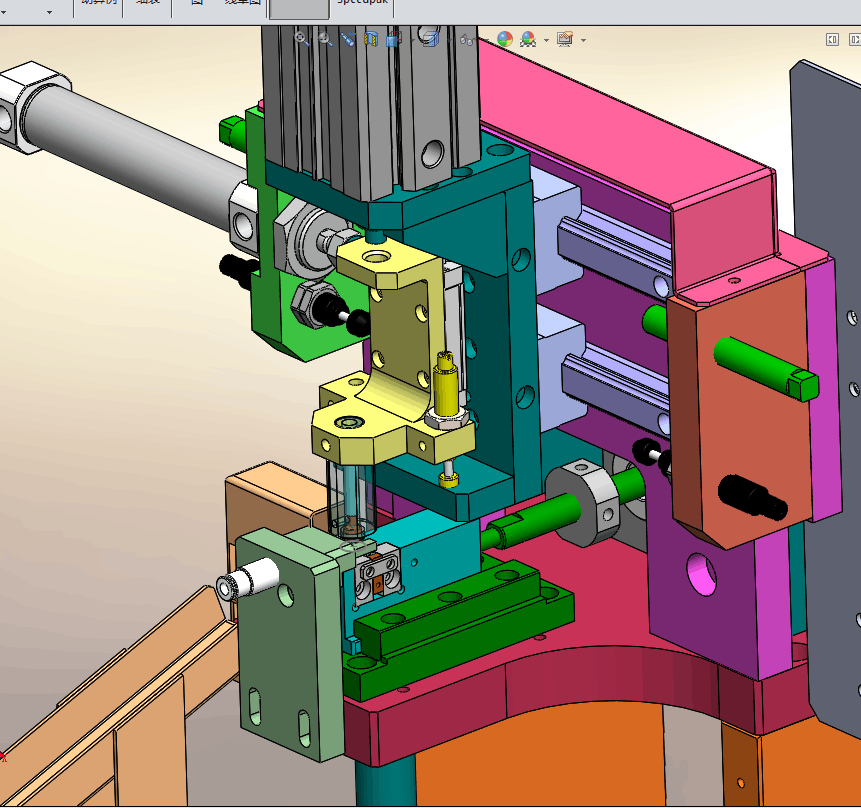Select the yellow C-shaped bracket part
This screenshot has height=808, width=861.
click(404, 330)
